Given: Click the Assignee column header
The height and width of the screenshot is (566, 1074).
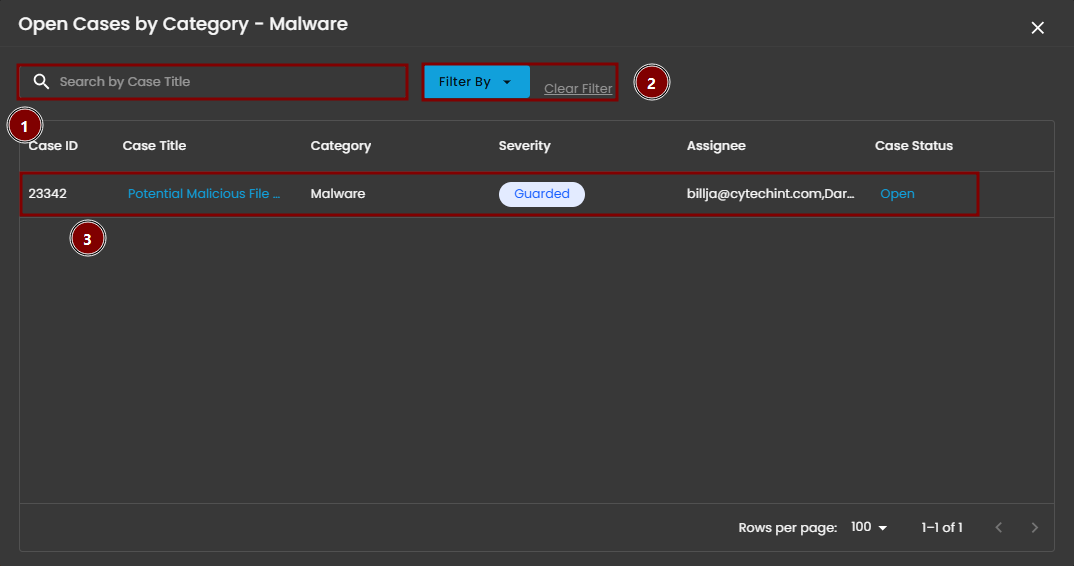Looking at the screenshot, I should point(716,146).
